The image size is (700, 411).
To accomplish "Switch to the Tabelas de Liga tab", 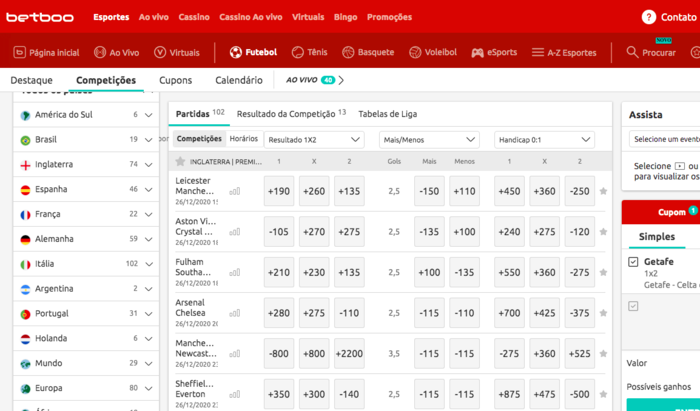I will click(x=387, y=114).
